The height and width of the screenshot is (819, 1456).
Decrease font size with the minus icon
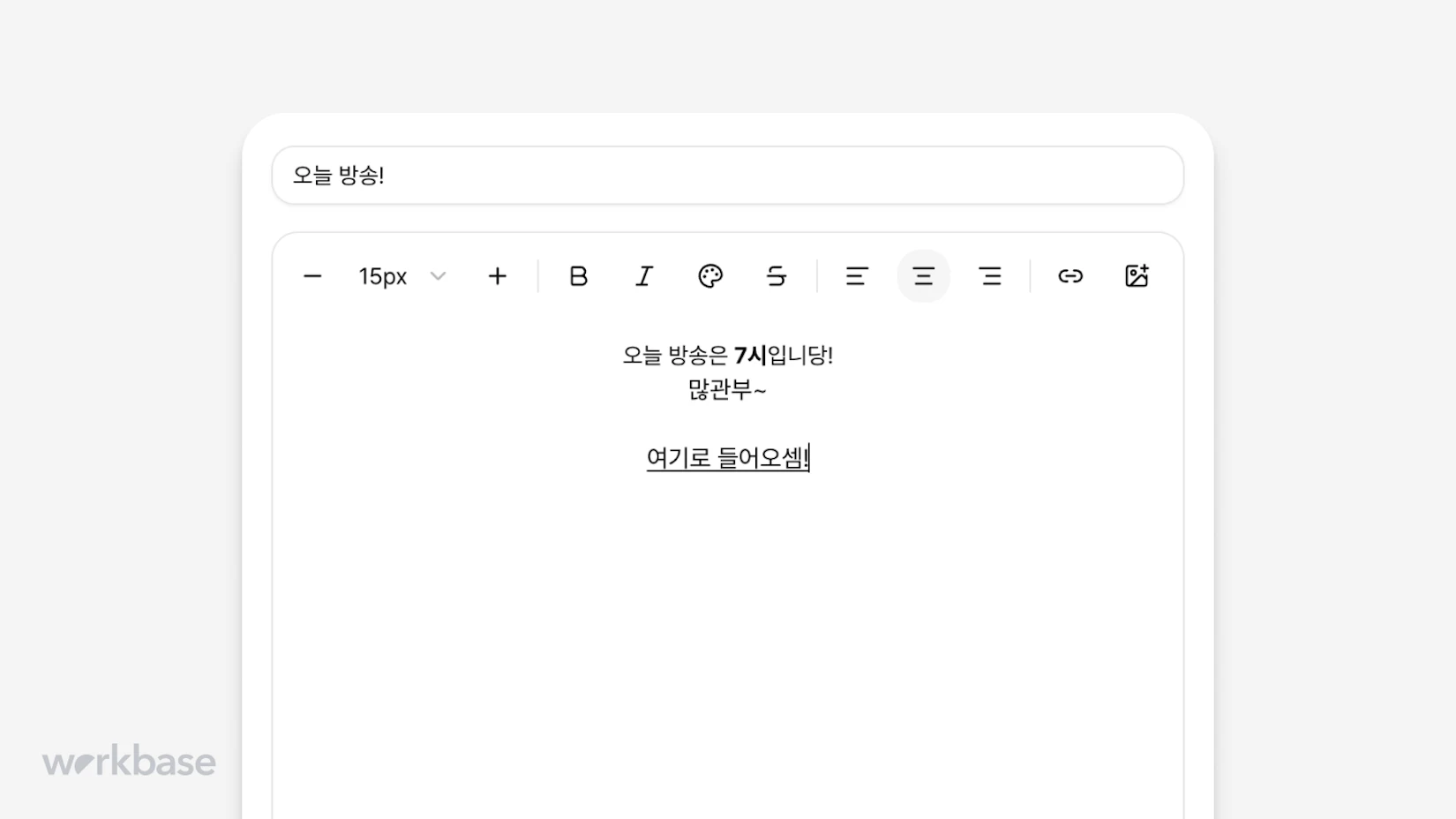(x=312, y=276)
